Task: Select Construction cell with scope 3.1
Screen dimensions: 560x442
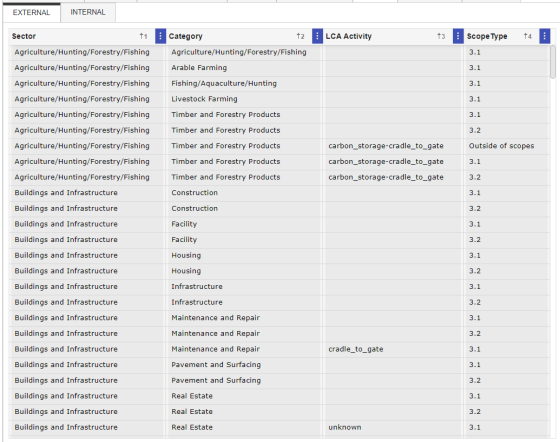Action: click(244, 193)
